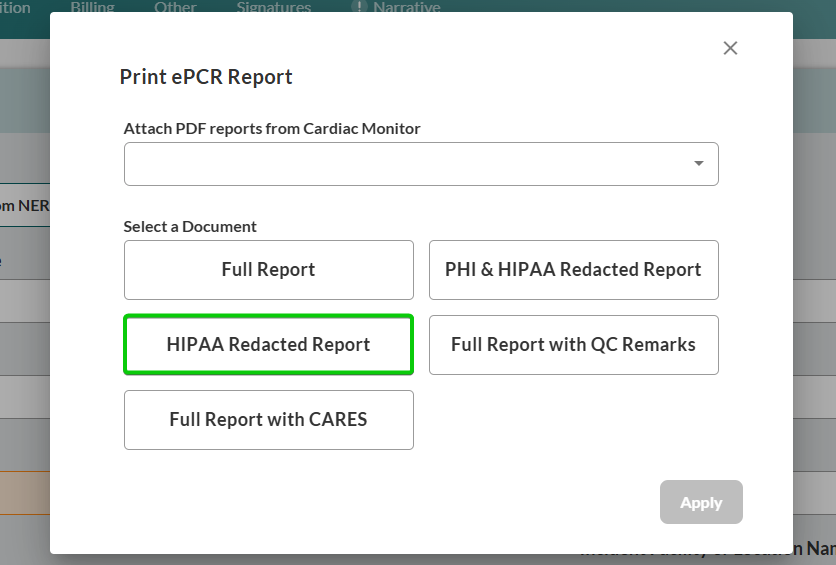The height and width of the screenshot is (565, 836).
Task: Select the Full Report document option
Action: click(268, 270)
